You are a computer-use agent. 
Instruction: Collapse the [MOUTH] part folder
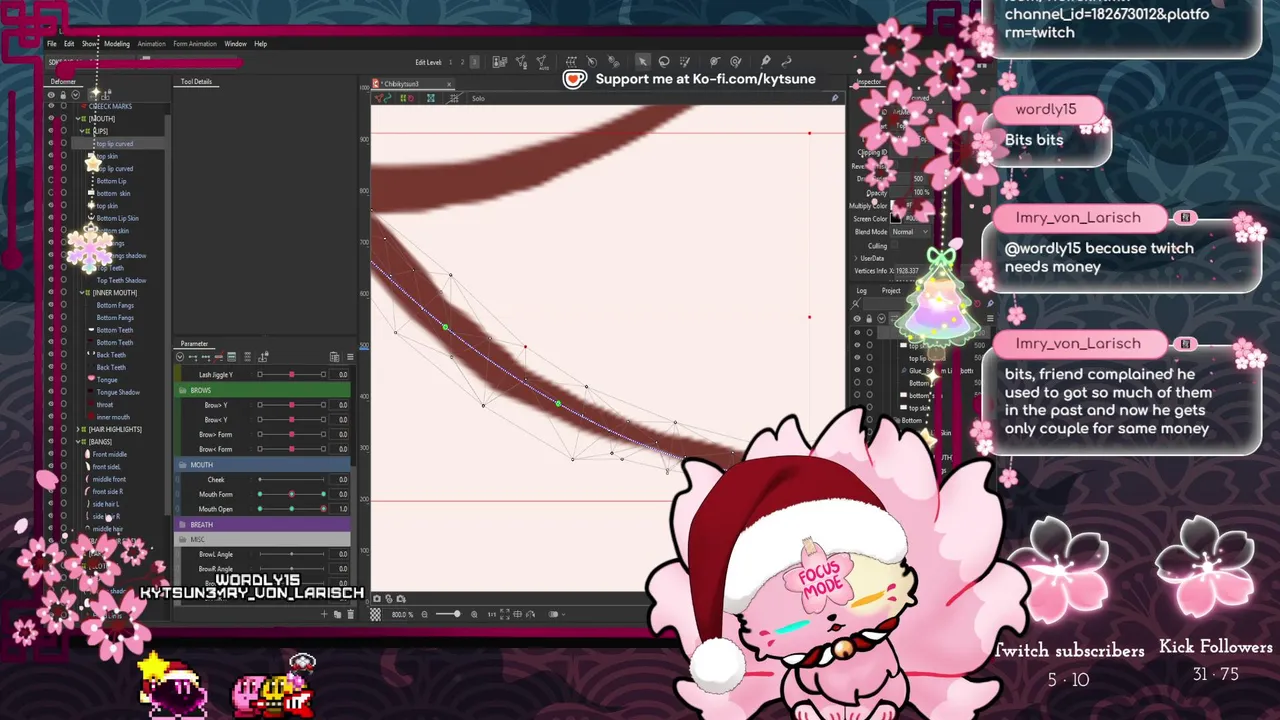pos(78,119)
